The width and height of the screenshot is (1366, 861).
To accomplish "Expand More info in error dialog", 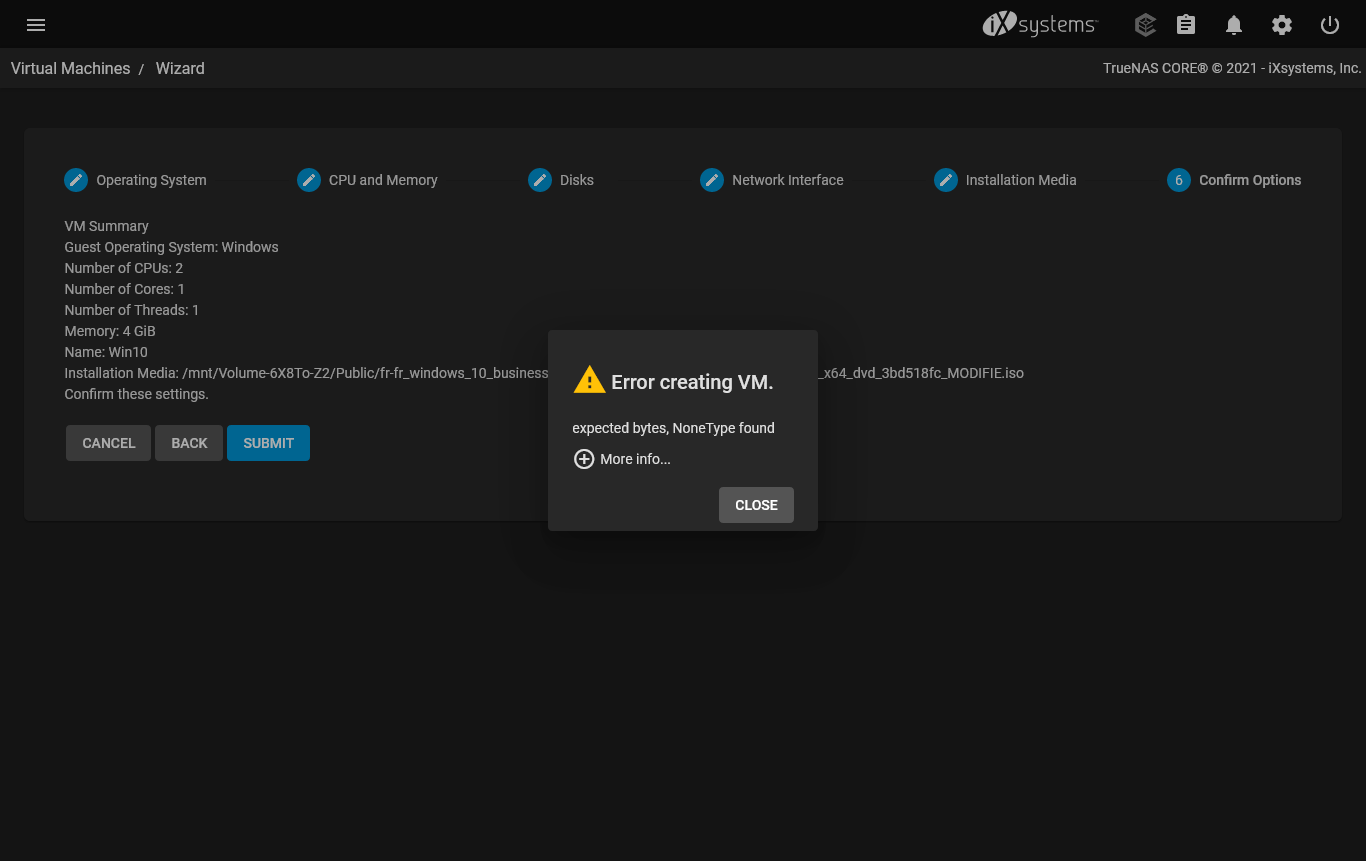I will (622, 459).
